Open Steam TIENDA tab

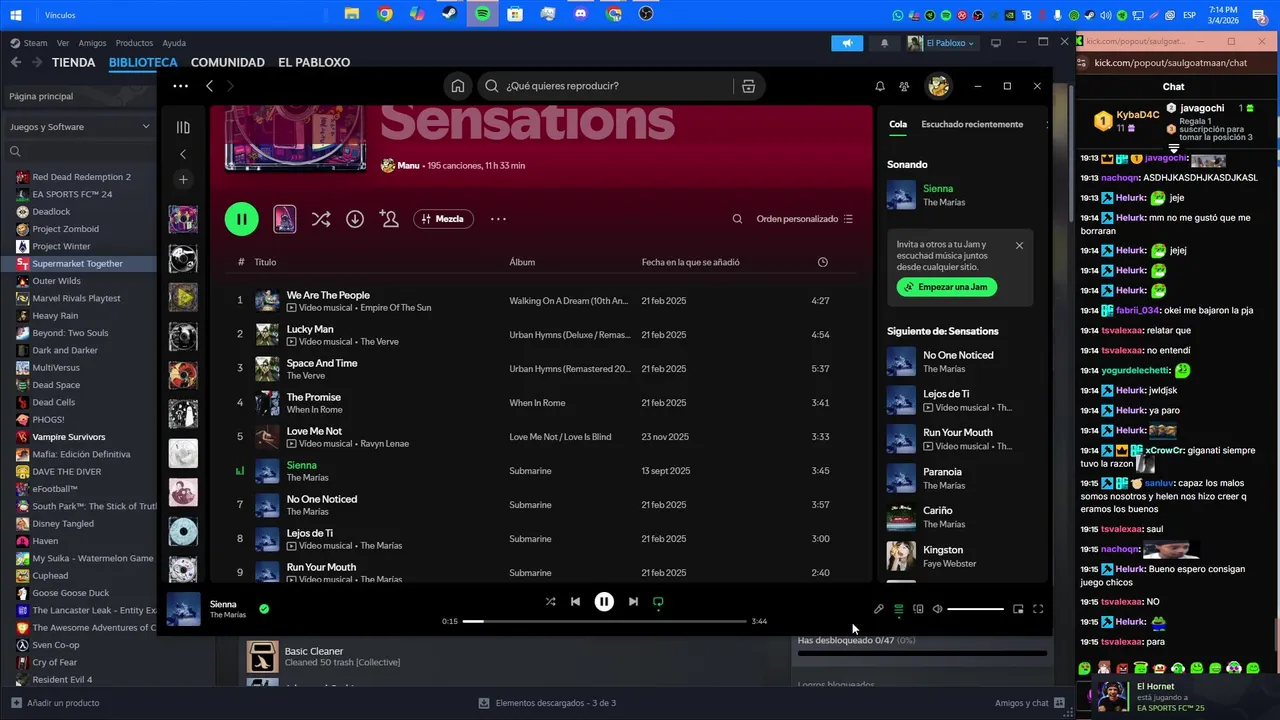pos(74,62)
